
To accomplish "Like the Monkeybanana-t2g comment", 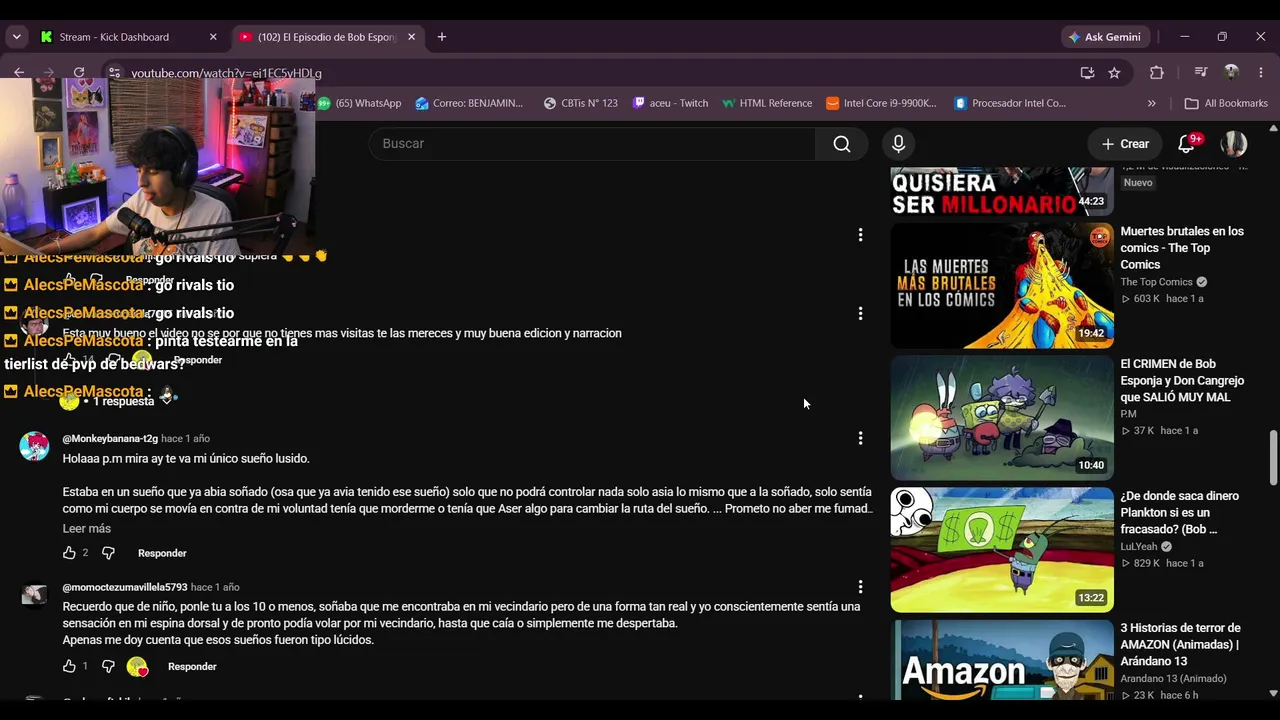I will click(69, 553).
